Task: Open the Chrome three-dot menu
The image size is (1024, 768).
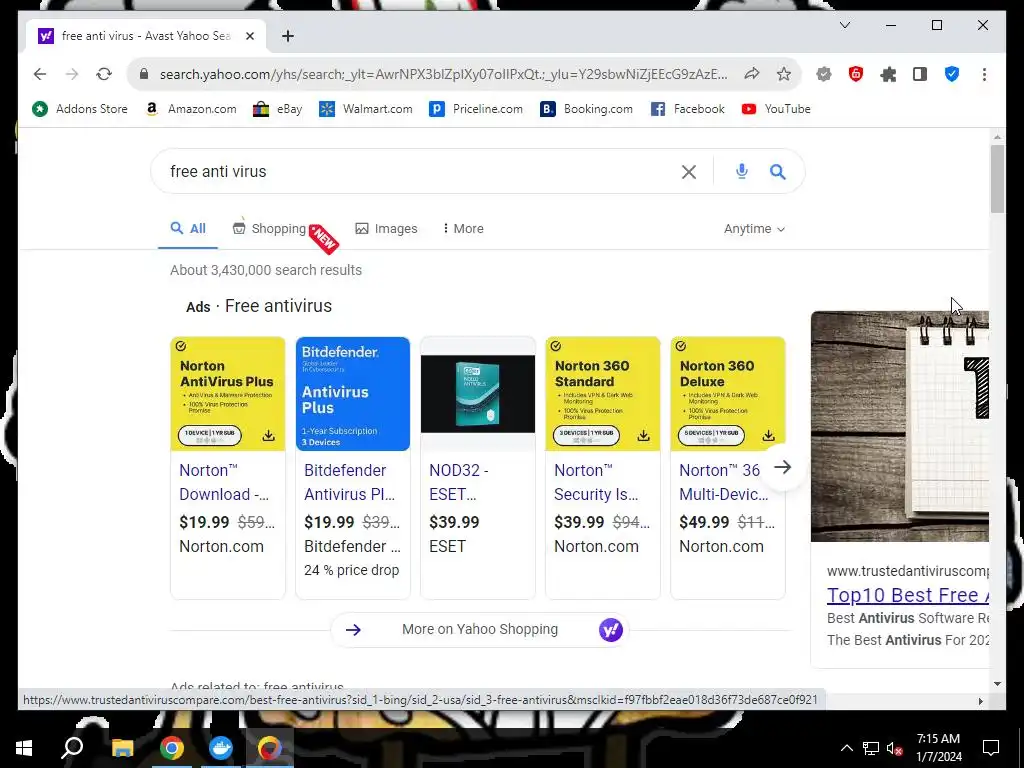Action: (x=984, y=74)
